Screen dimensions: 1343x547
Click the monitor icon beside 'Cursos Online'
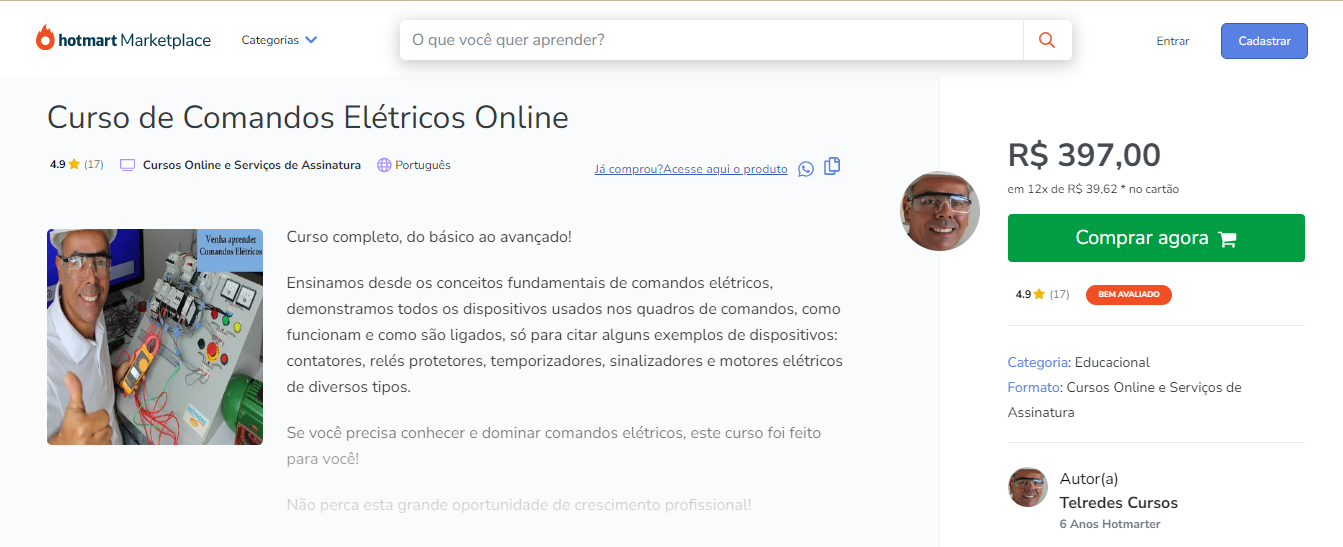coord(127,165)
